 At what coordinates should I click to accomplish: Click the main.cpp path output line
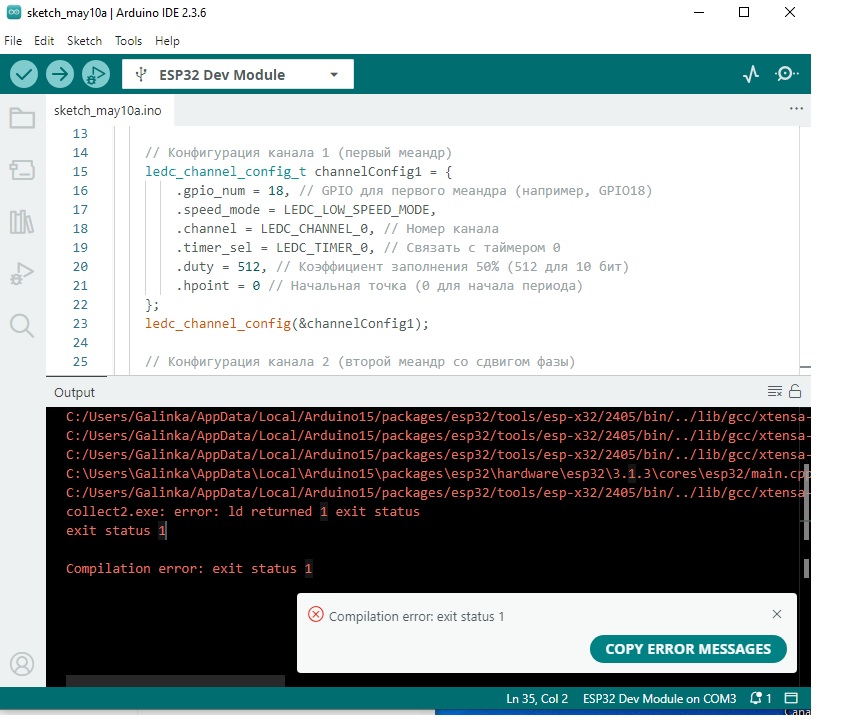[x=438, y=474]
